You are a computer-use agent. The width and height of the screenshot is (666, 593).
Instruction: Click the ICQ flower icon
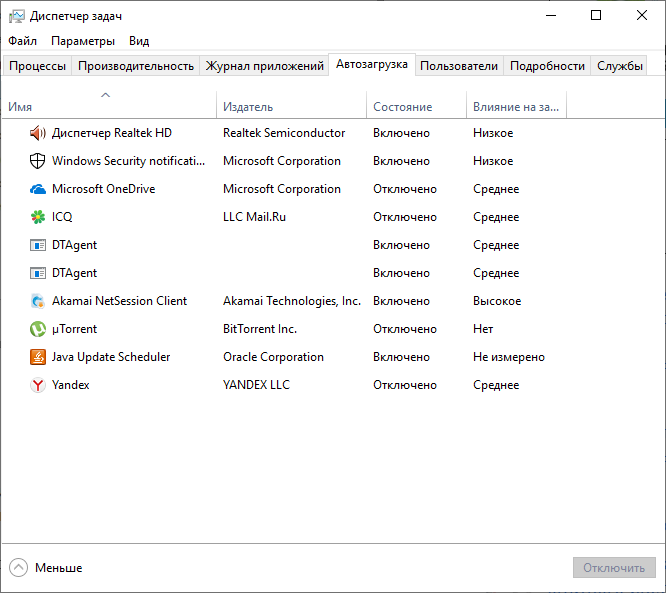(x=38, y=217)
